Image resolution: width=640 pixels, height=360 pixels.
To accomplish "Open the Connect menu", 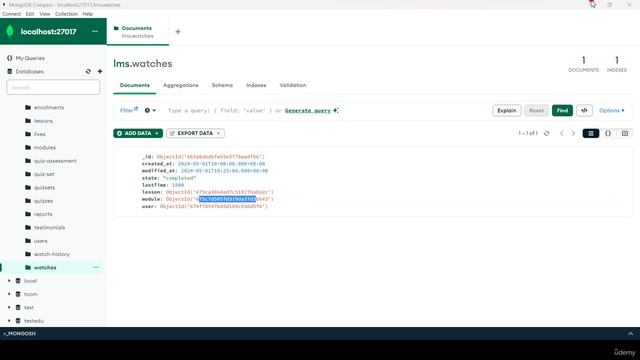I will (11, 14).
